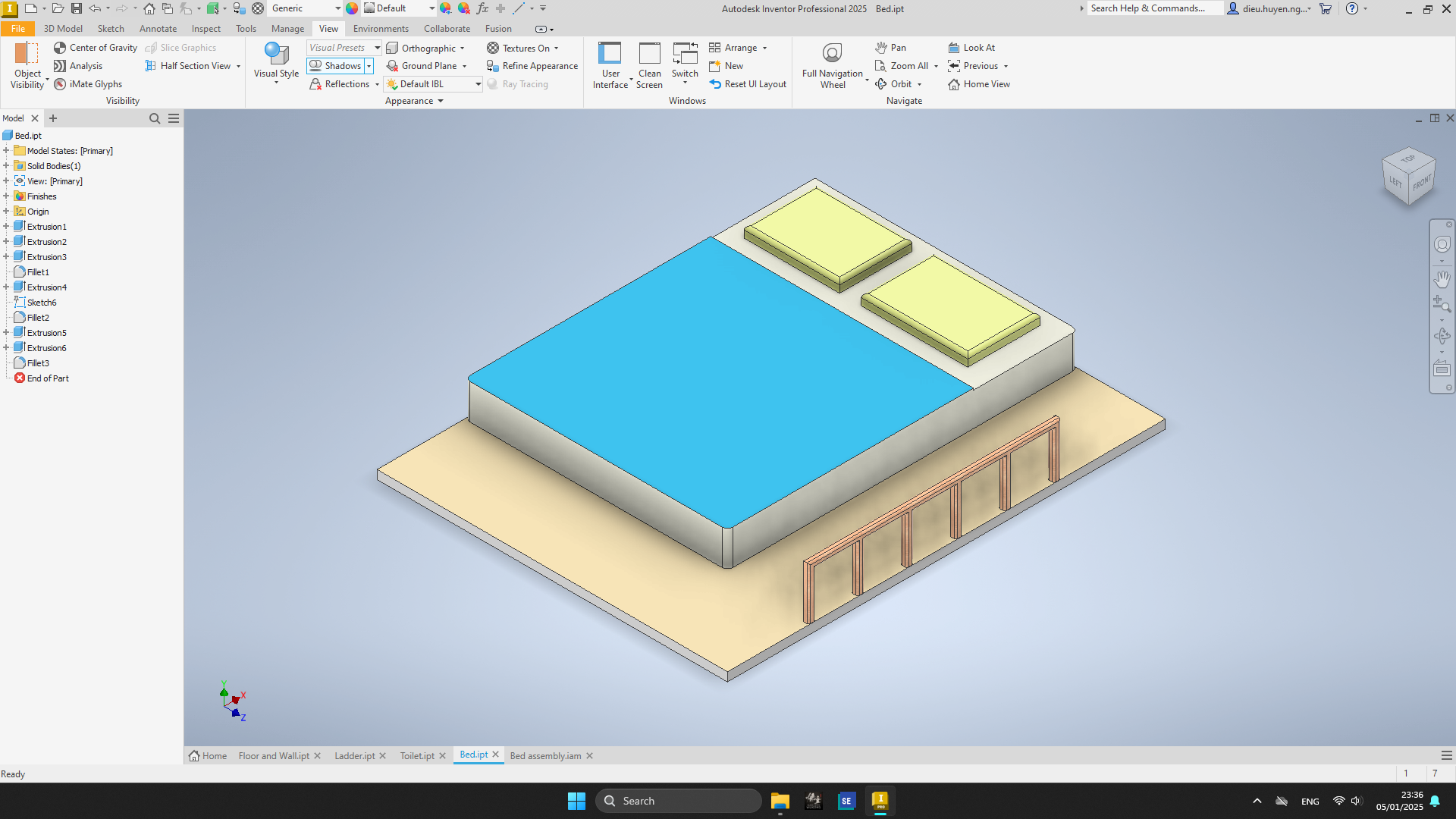Click Reset UI Layout

748,84
